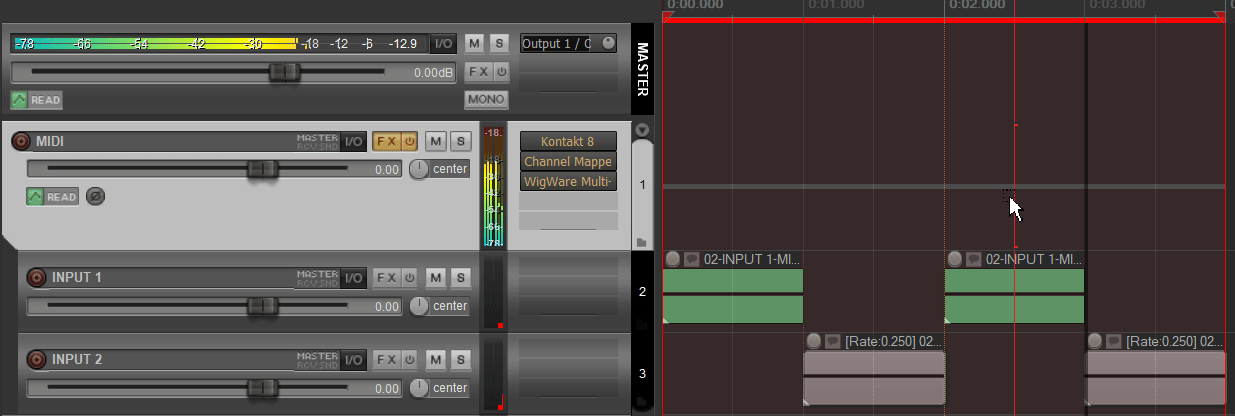This screenshot has width=1235, height=416.
Task: Open the MIDI track I/O routing
Action: [x=354, y=141]
